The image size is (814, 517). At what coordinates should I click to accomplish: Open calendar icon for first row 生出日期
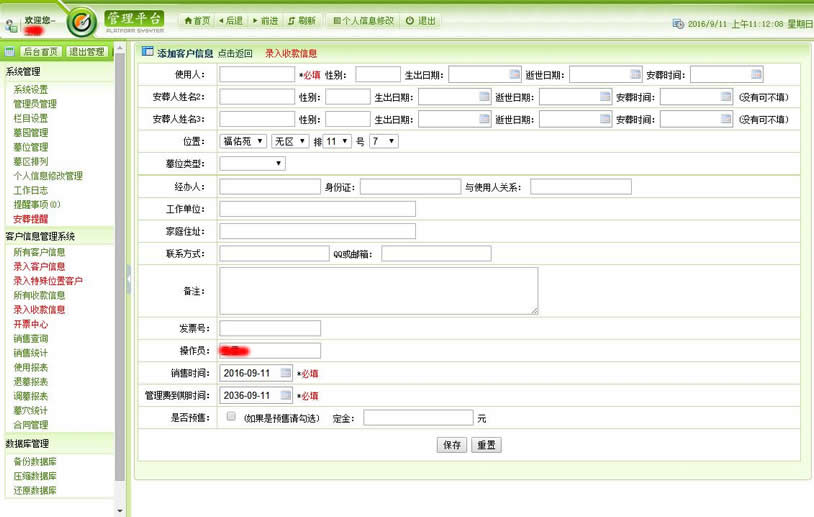click(x=514, y=74)
